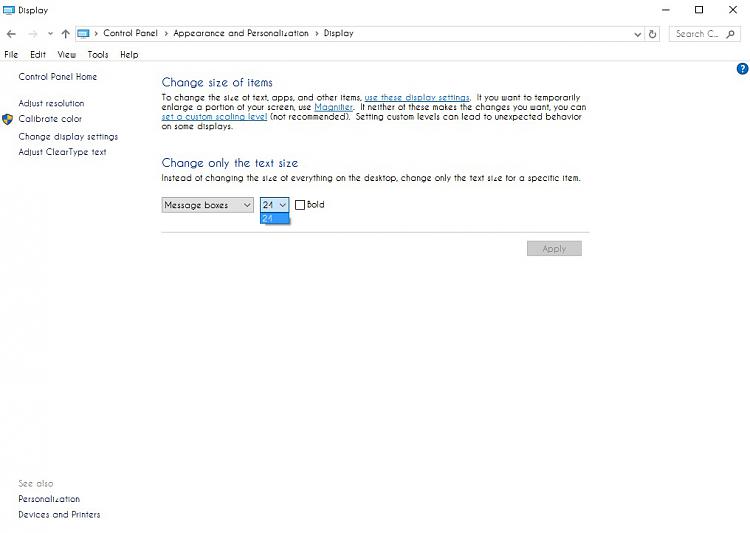Screen dimensions: 750x533
Task: Expand chevron before Control Panel breadcrumb
Action: pyautogui.click(x=96, y=33)
